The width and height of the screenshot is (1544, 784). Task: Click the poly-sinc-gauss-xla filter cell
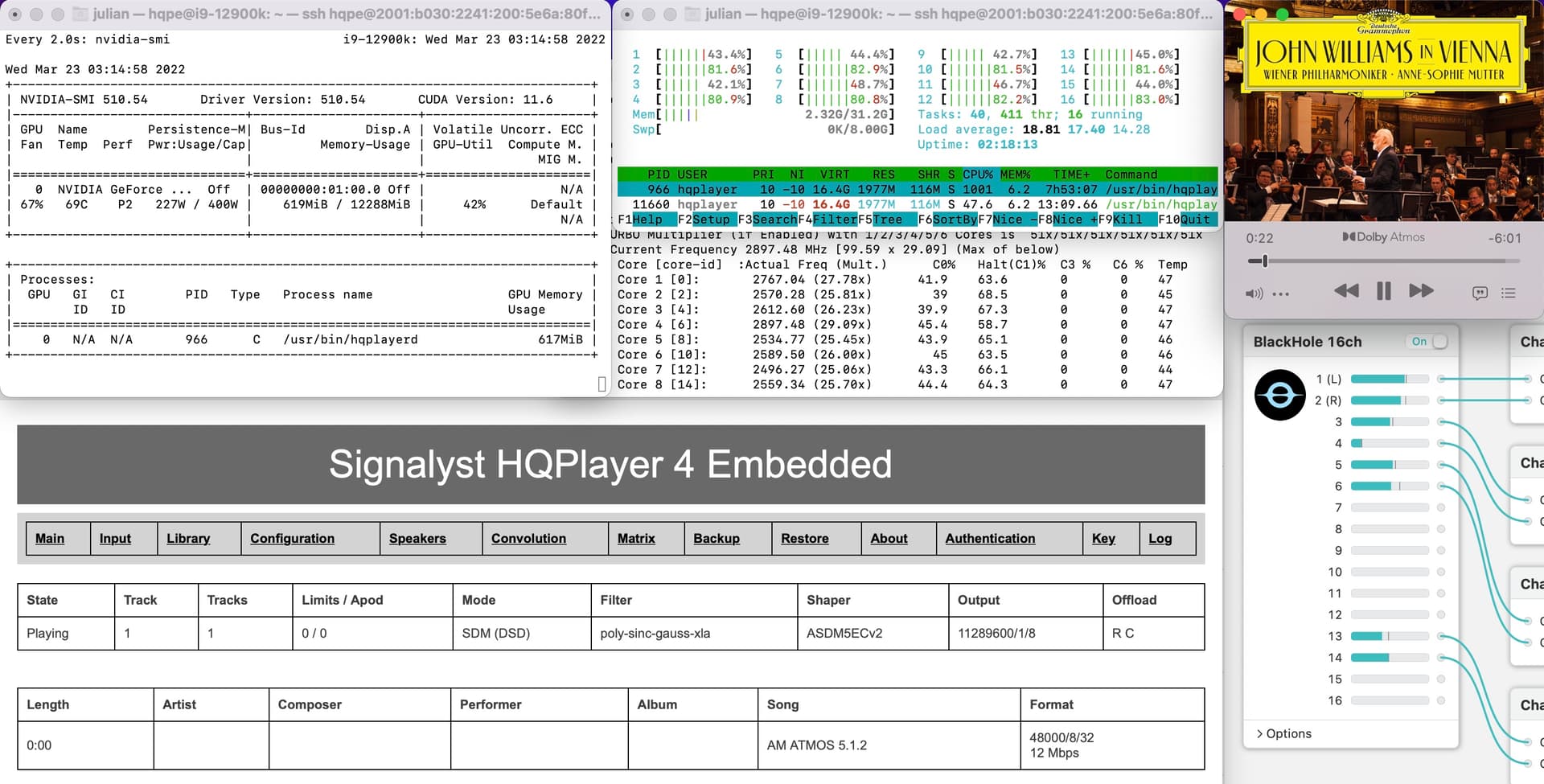click(x=694, y=633)
